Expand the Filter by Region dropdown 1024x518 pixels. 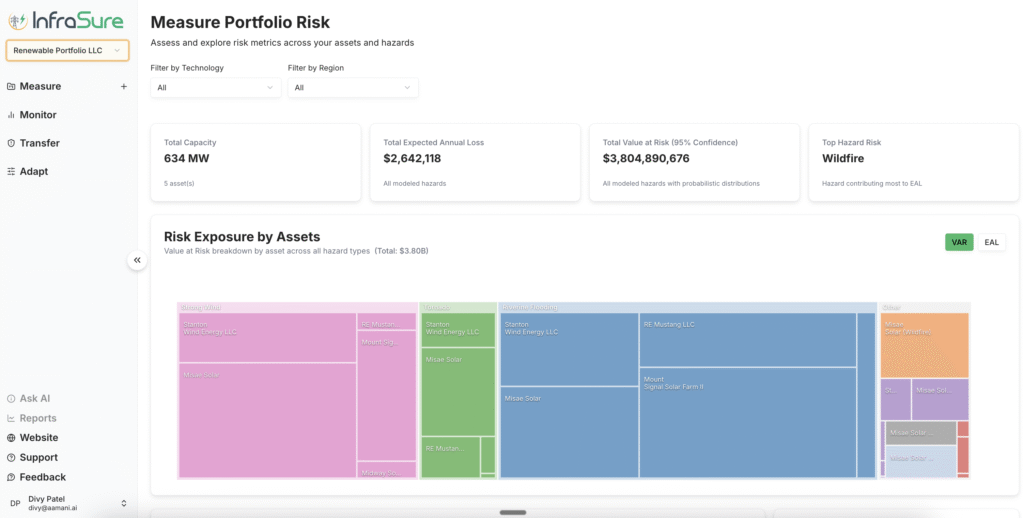point(353,88)
